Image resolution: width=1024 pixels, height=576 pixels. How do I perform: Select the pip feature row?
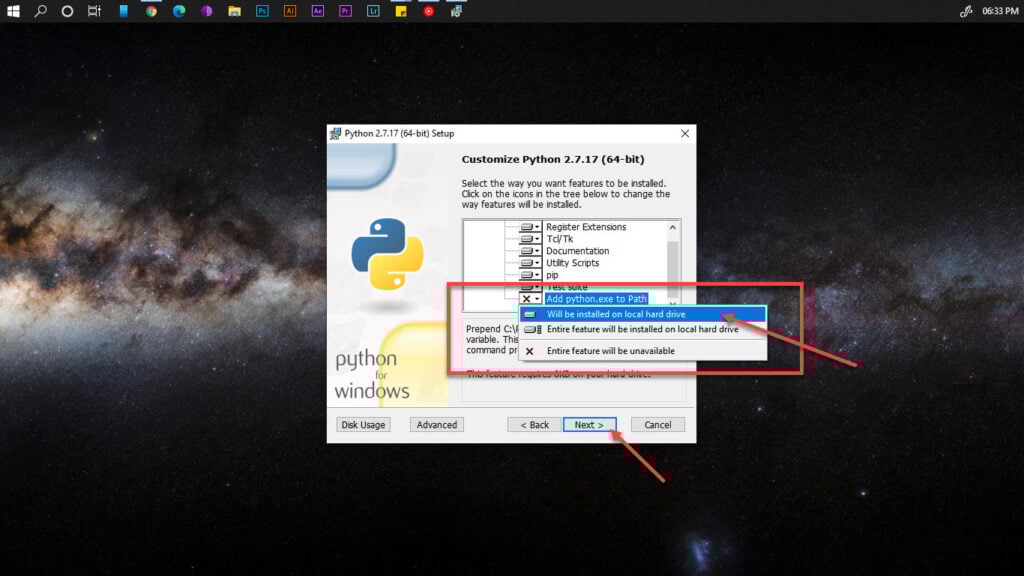point(552,275)
